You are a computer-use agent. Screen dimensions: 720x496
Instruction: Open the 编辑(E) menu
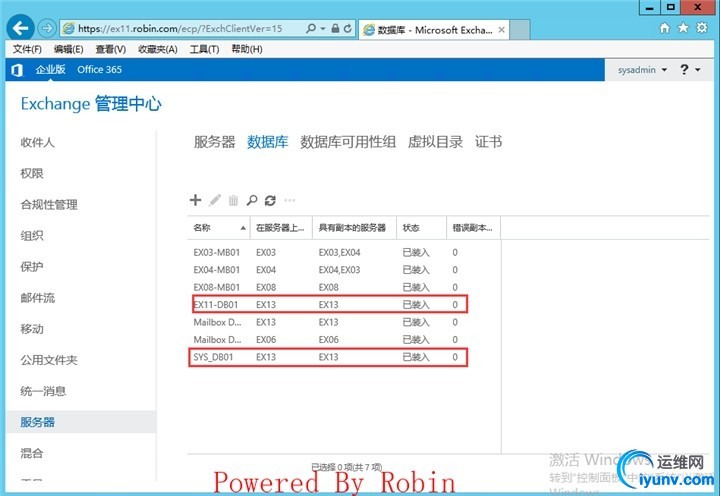tap(68, 49)
